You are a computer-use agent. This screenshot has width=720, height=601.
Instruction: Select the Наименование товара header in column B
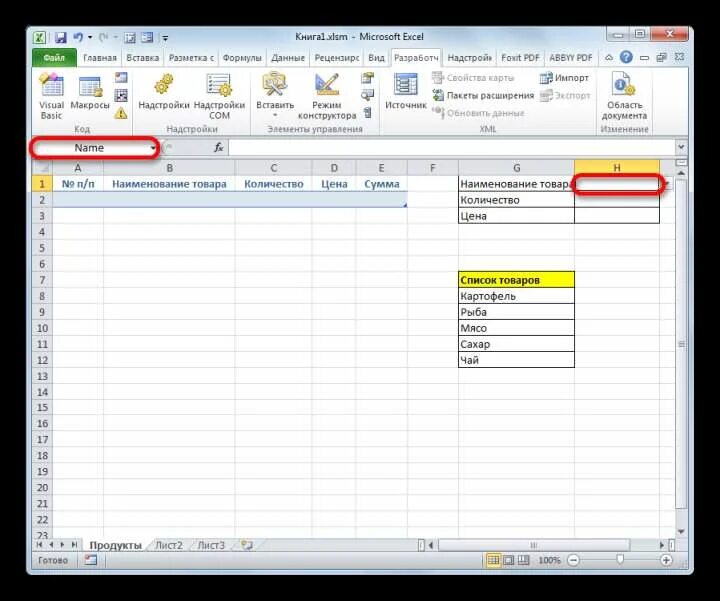point(169,184)
